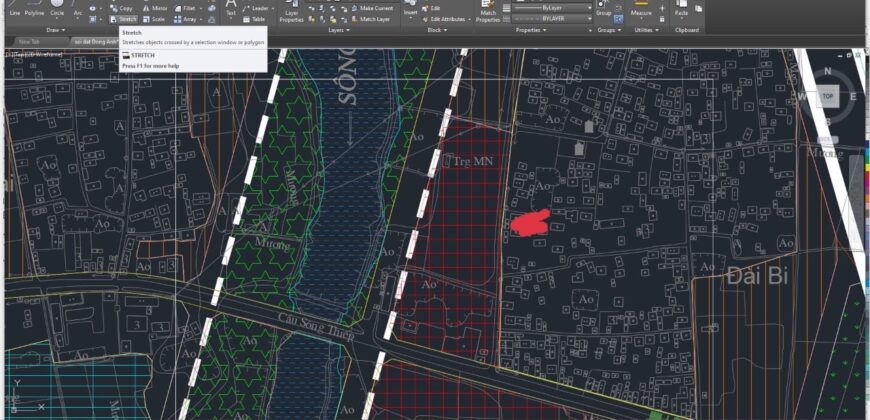The height and width of the screenshot is (420, 870).
Task: Switch to the New Tab drawing tab
Action: (x=28, y=41)
